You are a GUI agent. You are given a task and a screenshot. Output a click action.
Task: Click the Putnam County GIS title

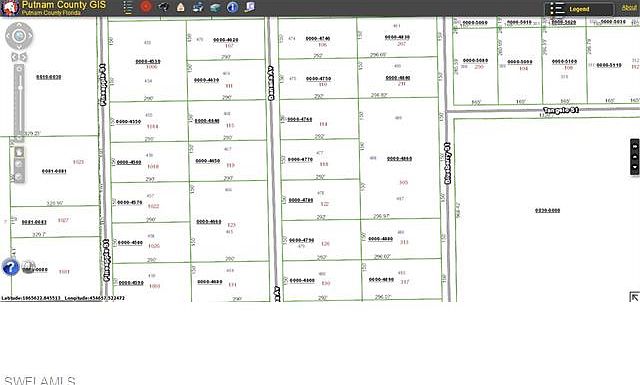point(64,4)
